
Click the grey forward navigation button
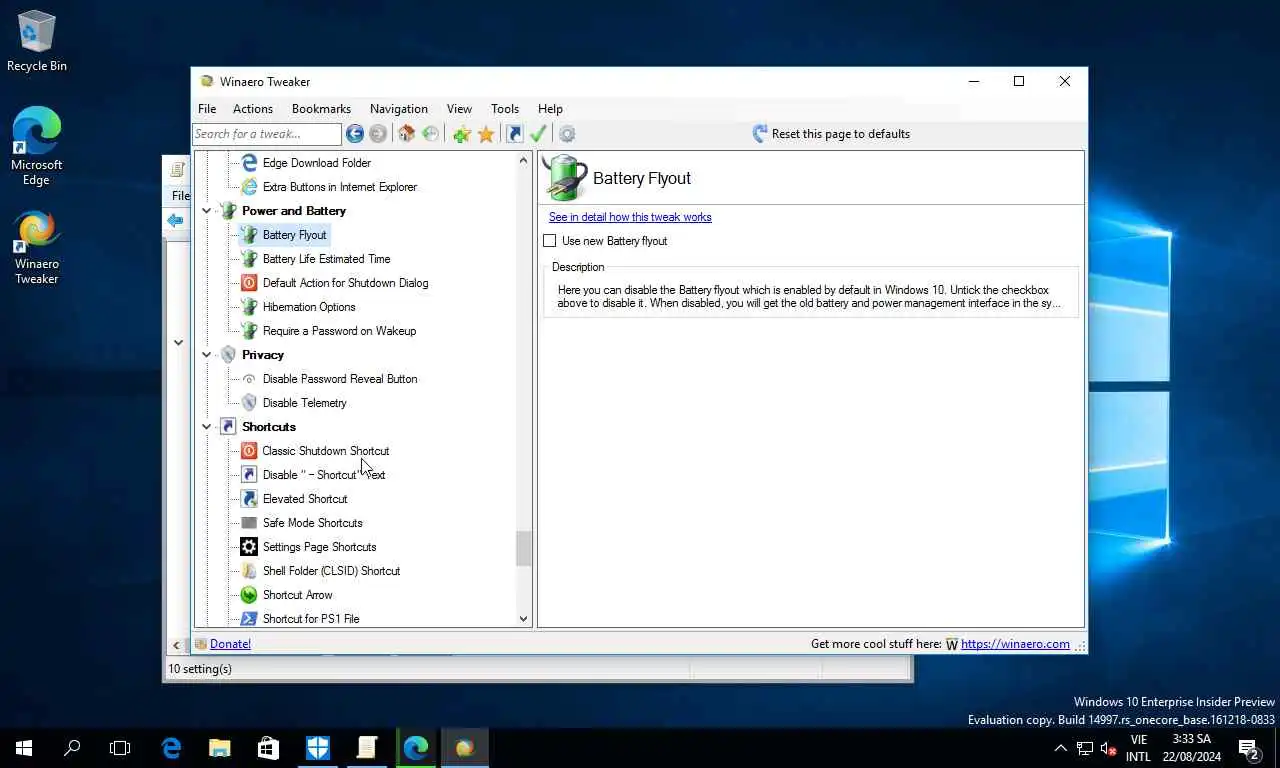click(x=378, y=134)
